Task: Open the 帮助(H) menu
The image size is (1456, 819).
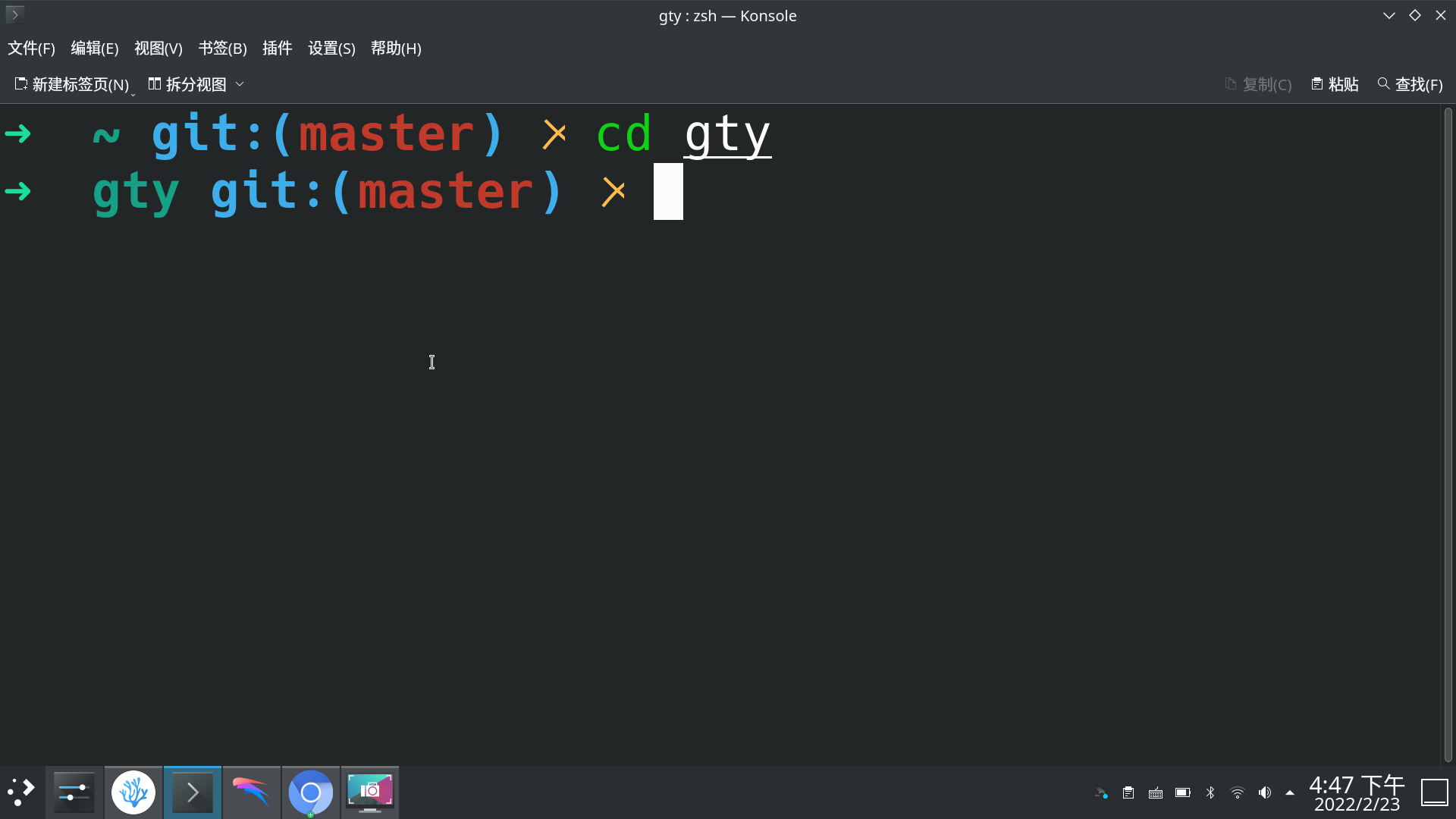Action: [x=396, y=49]
